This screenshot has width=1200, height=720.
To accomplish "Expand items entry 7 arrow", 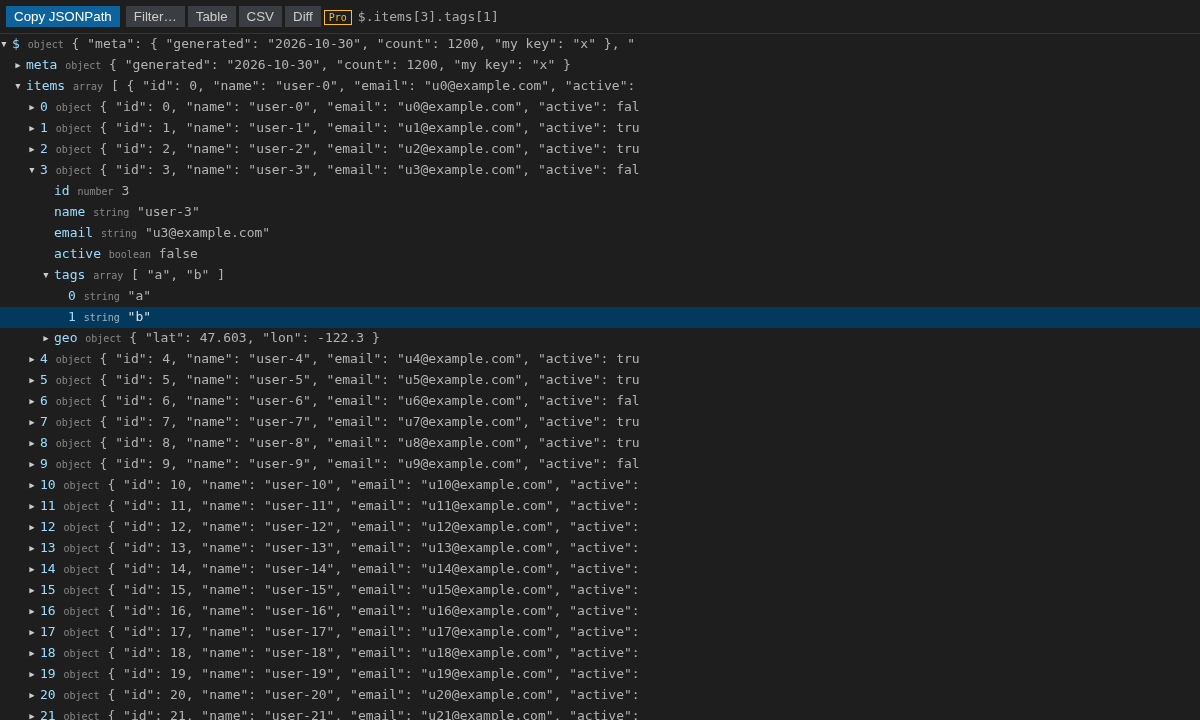I will tap(32, 422).
